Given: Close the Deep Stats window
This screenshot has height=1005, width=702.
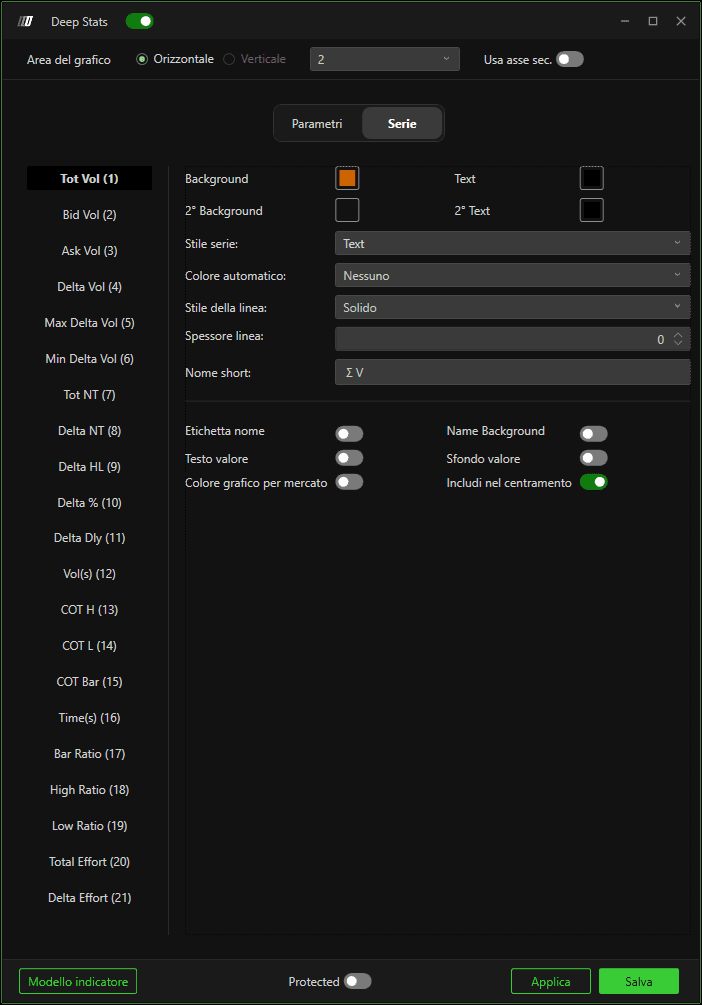Looking at the screenshot, I should (681, 21).
